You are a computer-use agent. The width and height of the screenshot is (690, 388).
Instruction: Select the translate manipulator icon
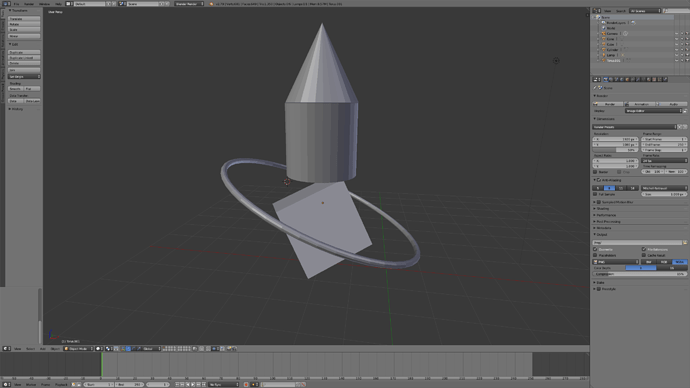(128, 349)
